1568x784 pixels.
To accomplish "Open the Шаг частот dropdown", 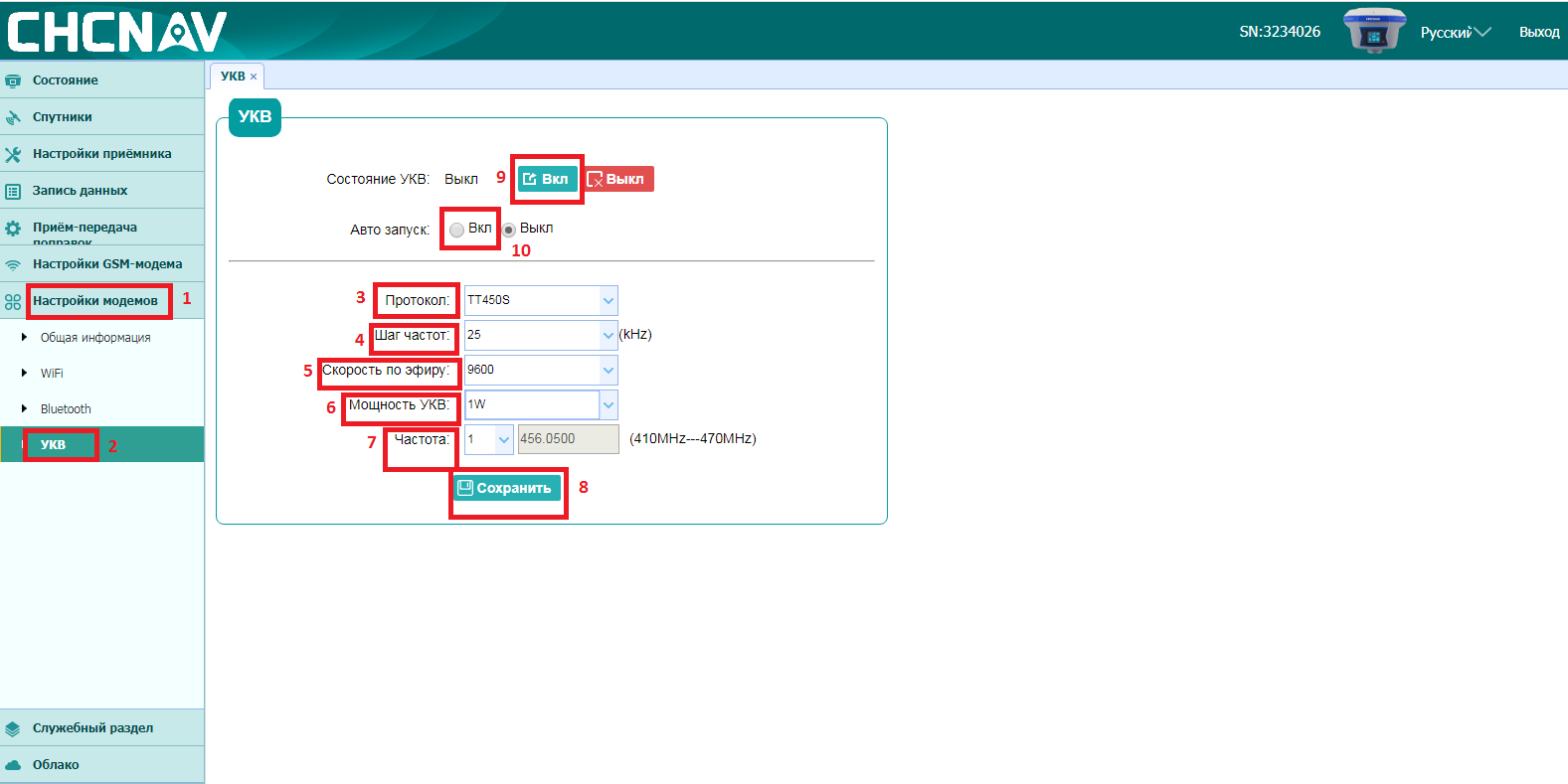I will pos(609,335).
